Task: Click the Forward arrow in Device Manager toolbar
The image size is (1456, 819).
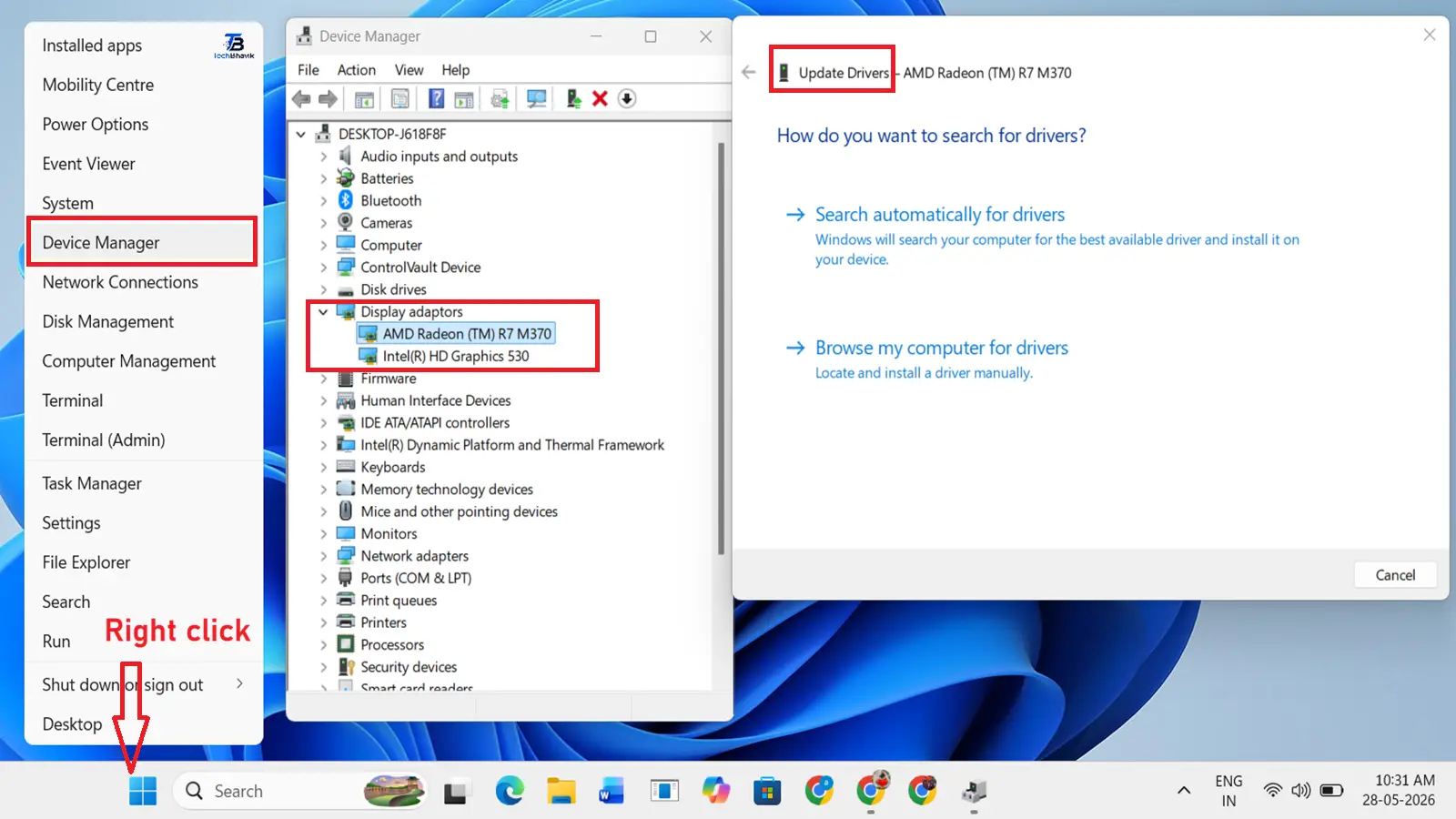Action: (x=329, y=99)
